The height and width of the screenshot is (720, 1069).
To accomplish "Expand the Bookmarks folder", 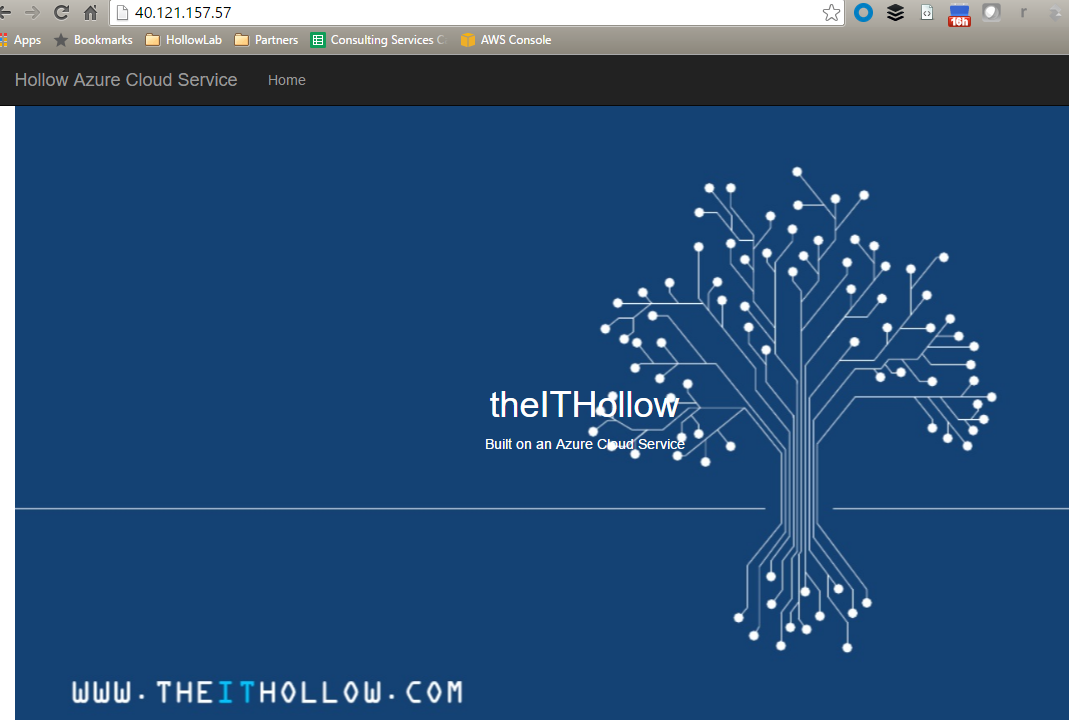I will pos(93,40).
